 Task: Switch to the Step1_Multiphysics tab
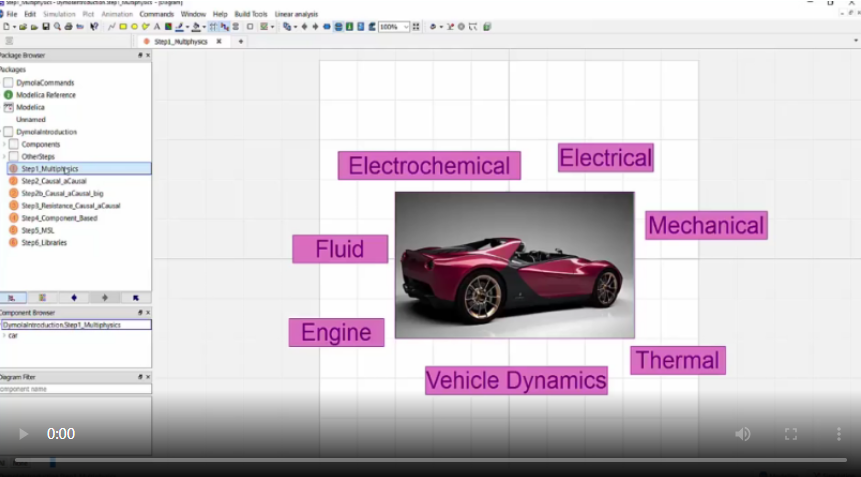pyautogui.click(x=178, y=41)
